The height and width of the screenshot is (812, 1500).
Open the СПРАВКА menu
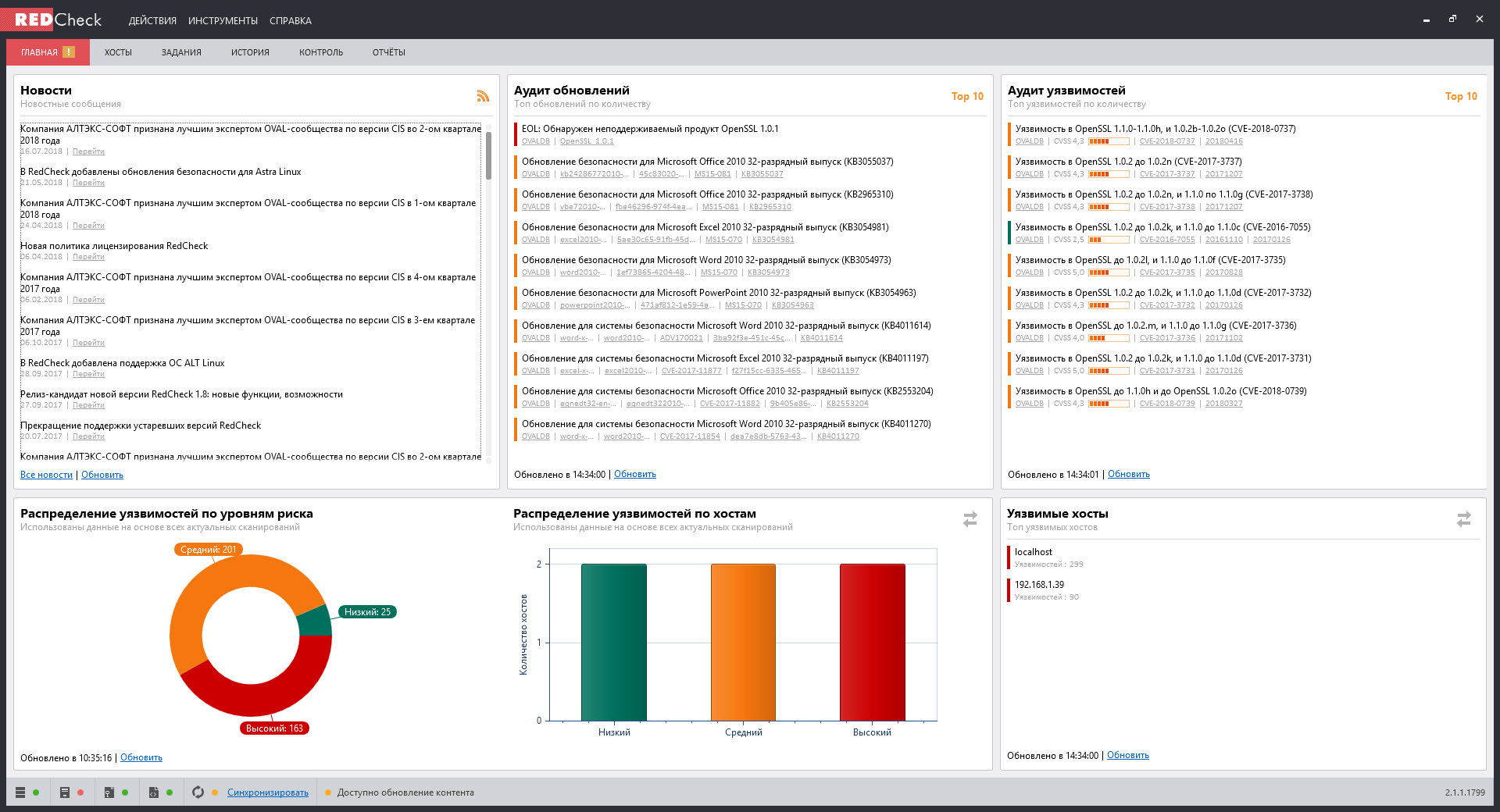click(291, 21)
